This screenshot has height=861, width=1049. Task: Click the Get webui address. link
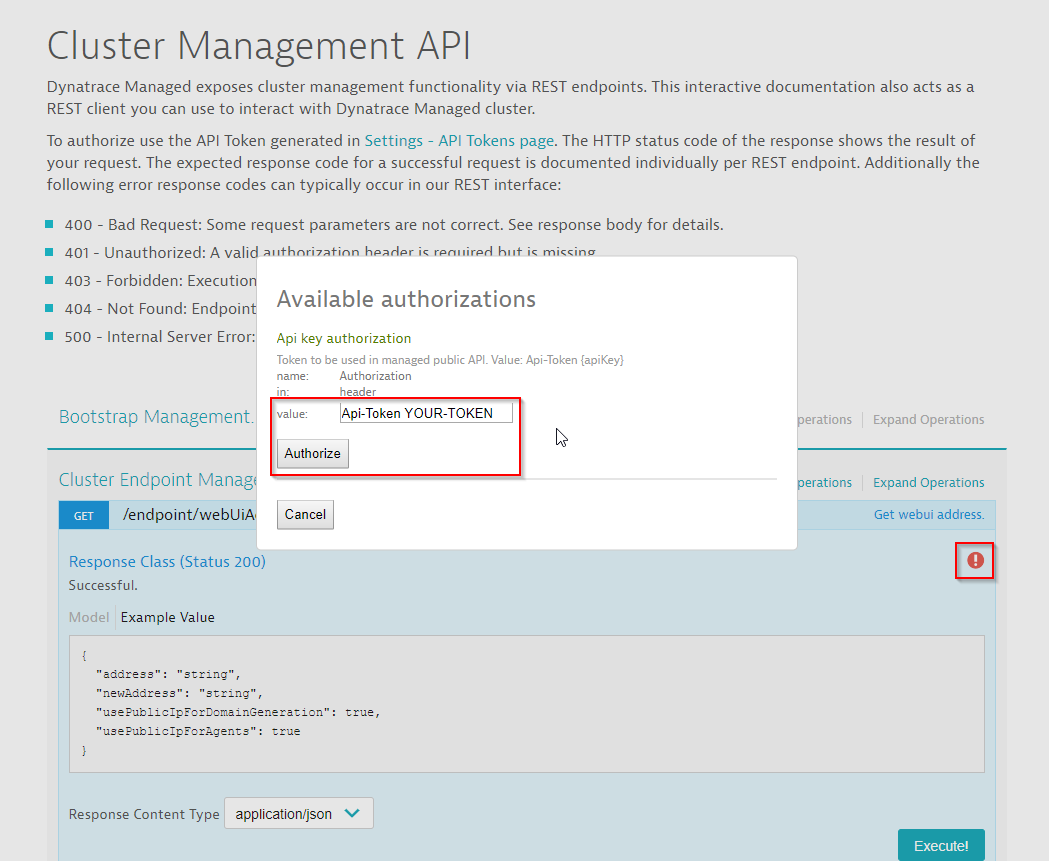[929, 514]
